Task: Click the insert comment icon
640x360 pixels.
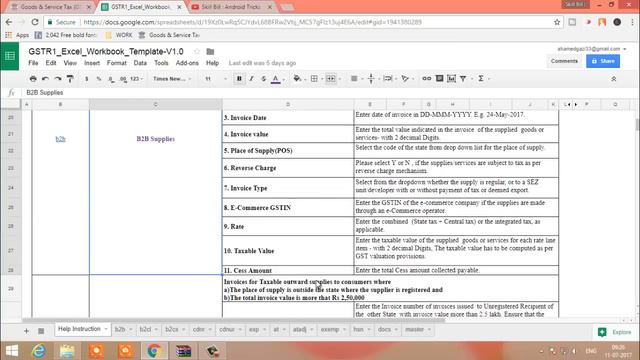Action: pos(439,78)
